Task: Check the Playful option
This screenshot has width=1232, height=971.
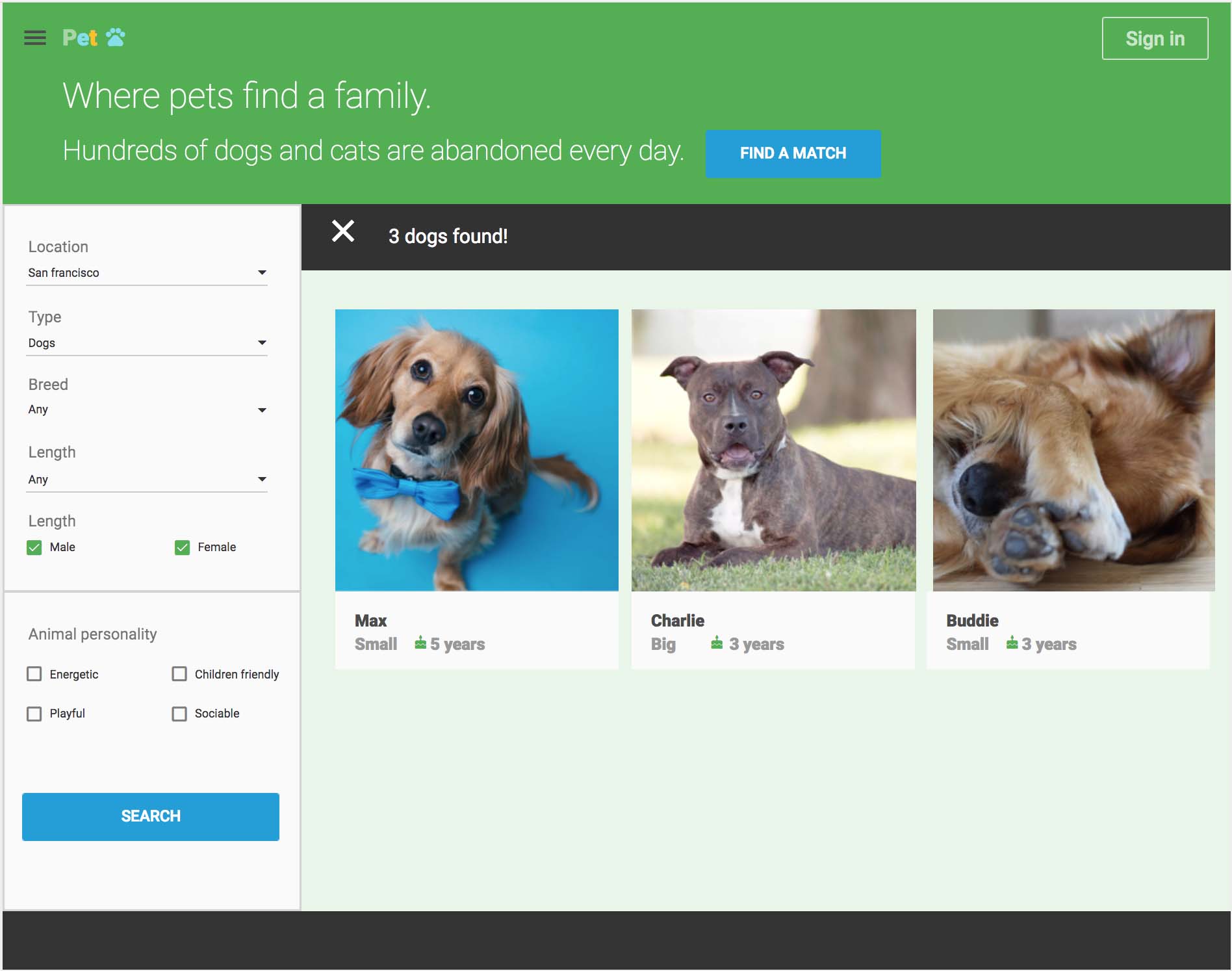Action: pos(34,714)
